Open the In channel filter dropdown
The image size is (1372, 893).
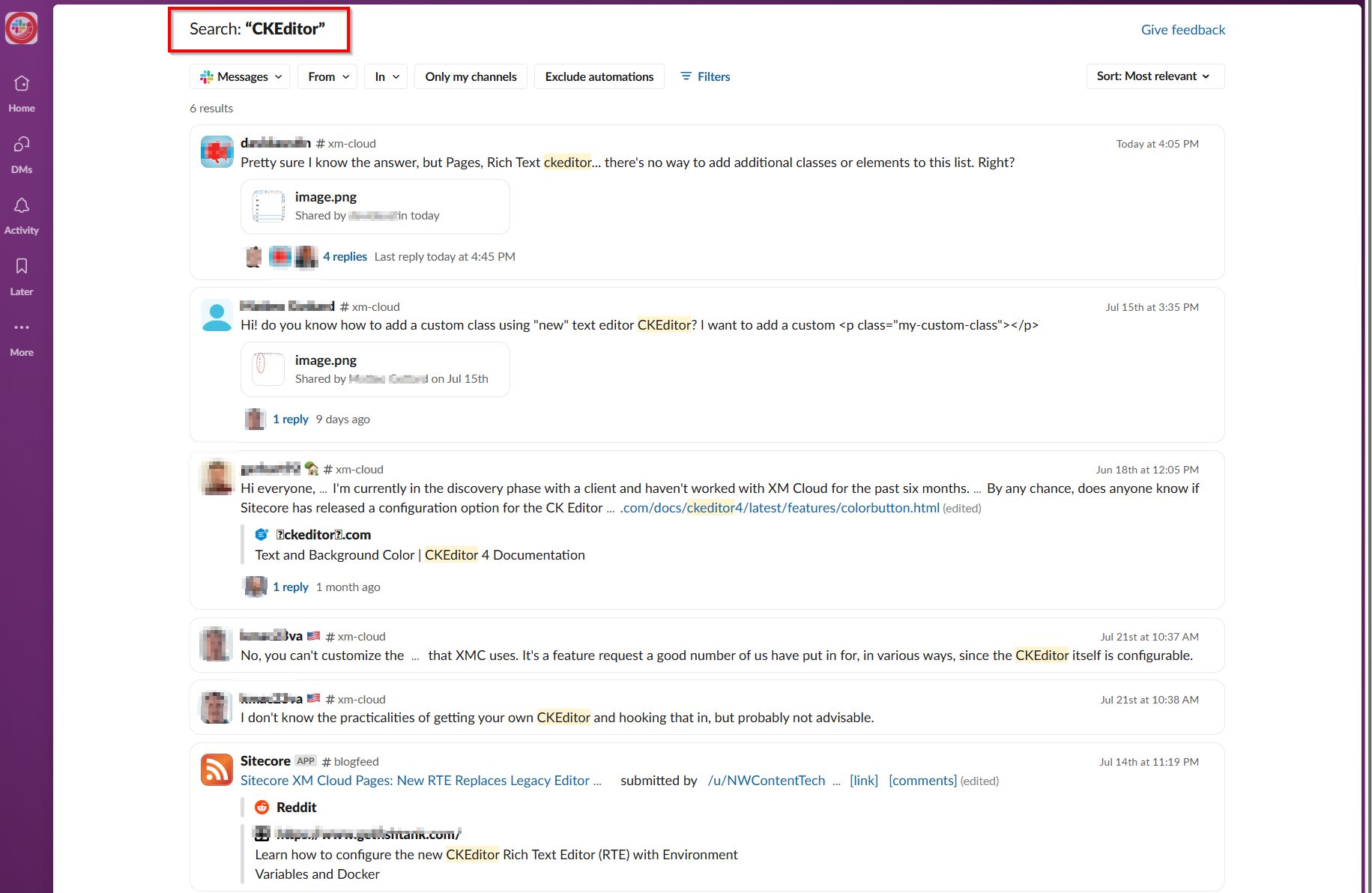pyautogui.click(x=386, y=76)
